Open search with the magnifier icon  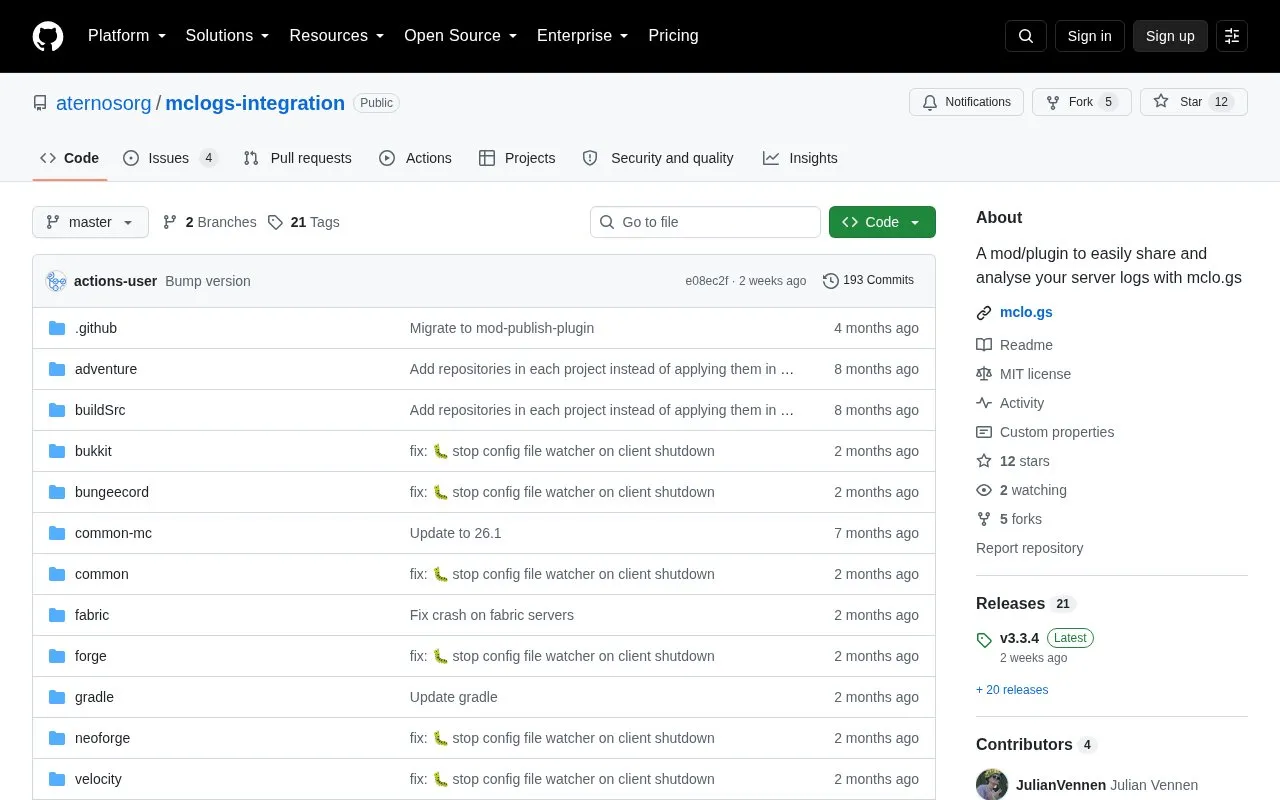click(x=1026, y=36)
